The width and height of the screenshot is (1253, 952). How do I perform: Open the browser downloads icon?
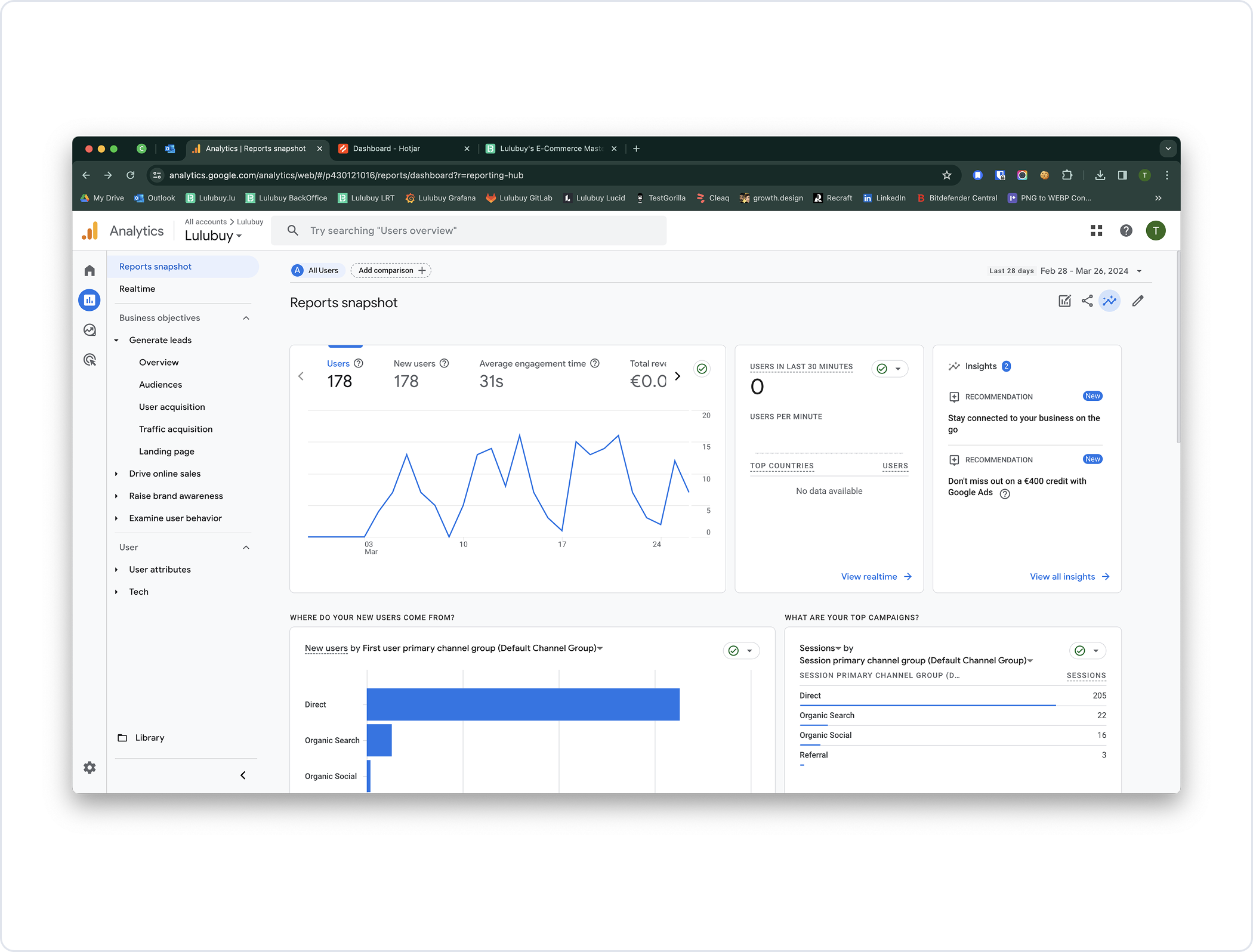(1100, 175)
